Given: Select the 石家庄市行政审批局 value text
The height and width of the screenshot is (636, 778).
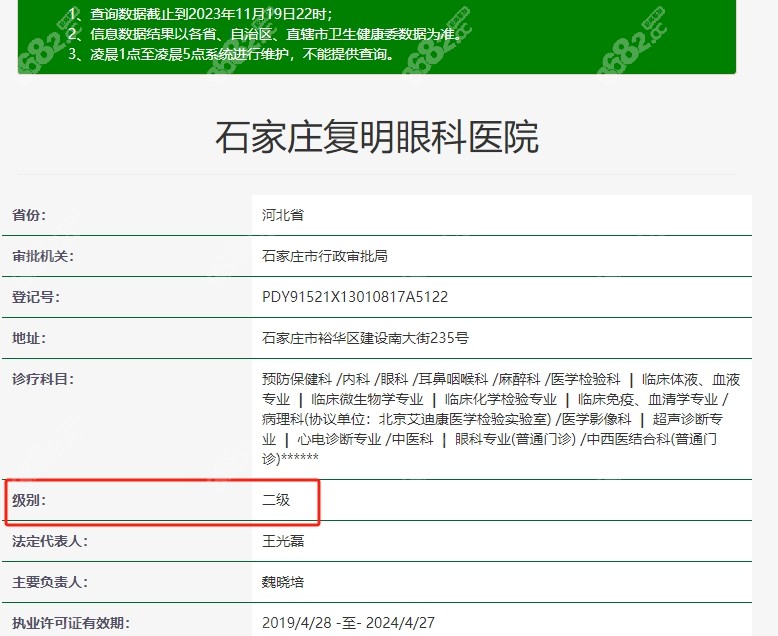Looking at the screenshot, I should tap(324, 256).
